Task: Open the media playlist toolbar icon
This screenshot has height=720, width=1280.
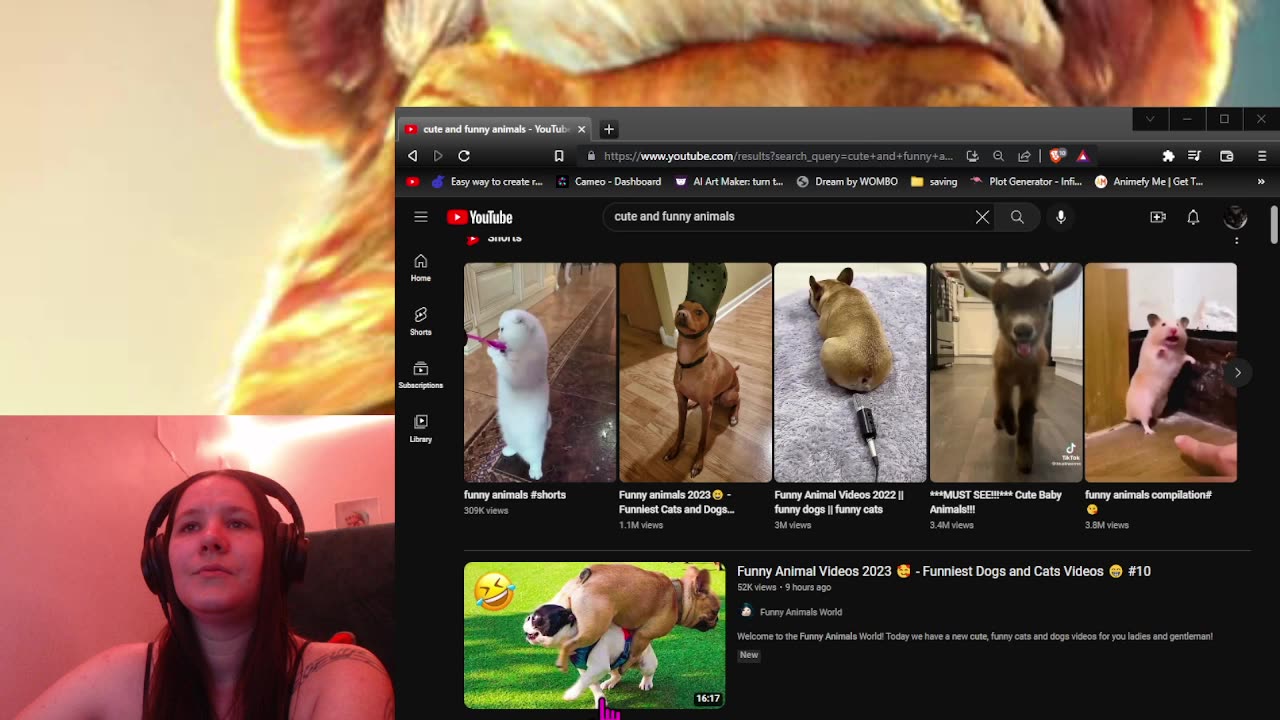Action: 1194,156
